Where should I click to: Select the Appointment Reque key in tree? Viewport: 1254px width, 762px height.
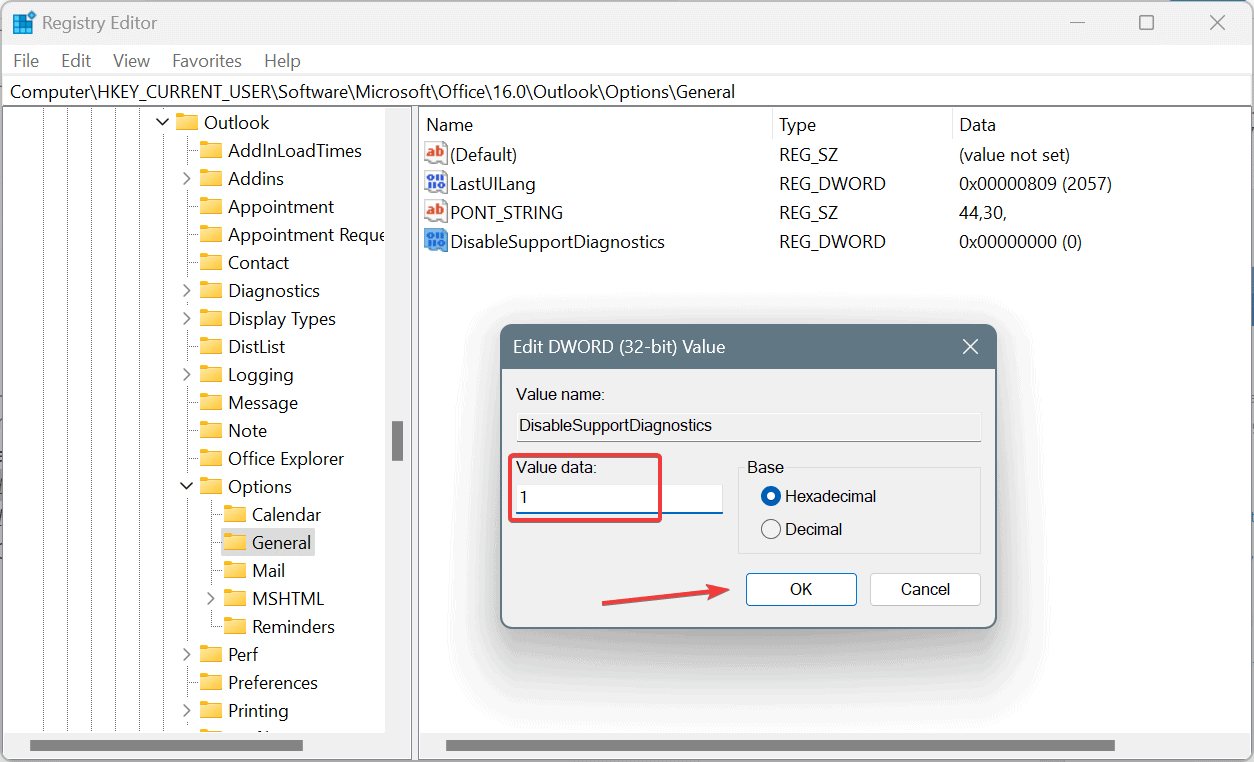click(x=306, y=234)
